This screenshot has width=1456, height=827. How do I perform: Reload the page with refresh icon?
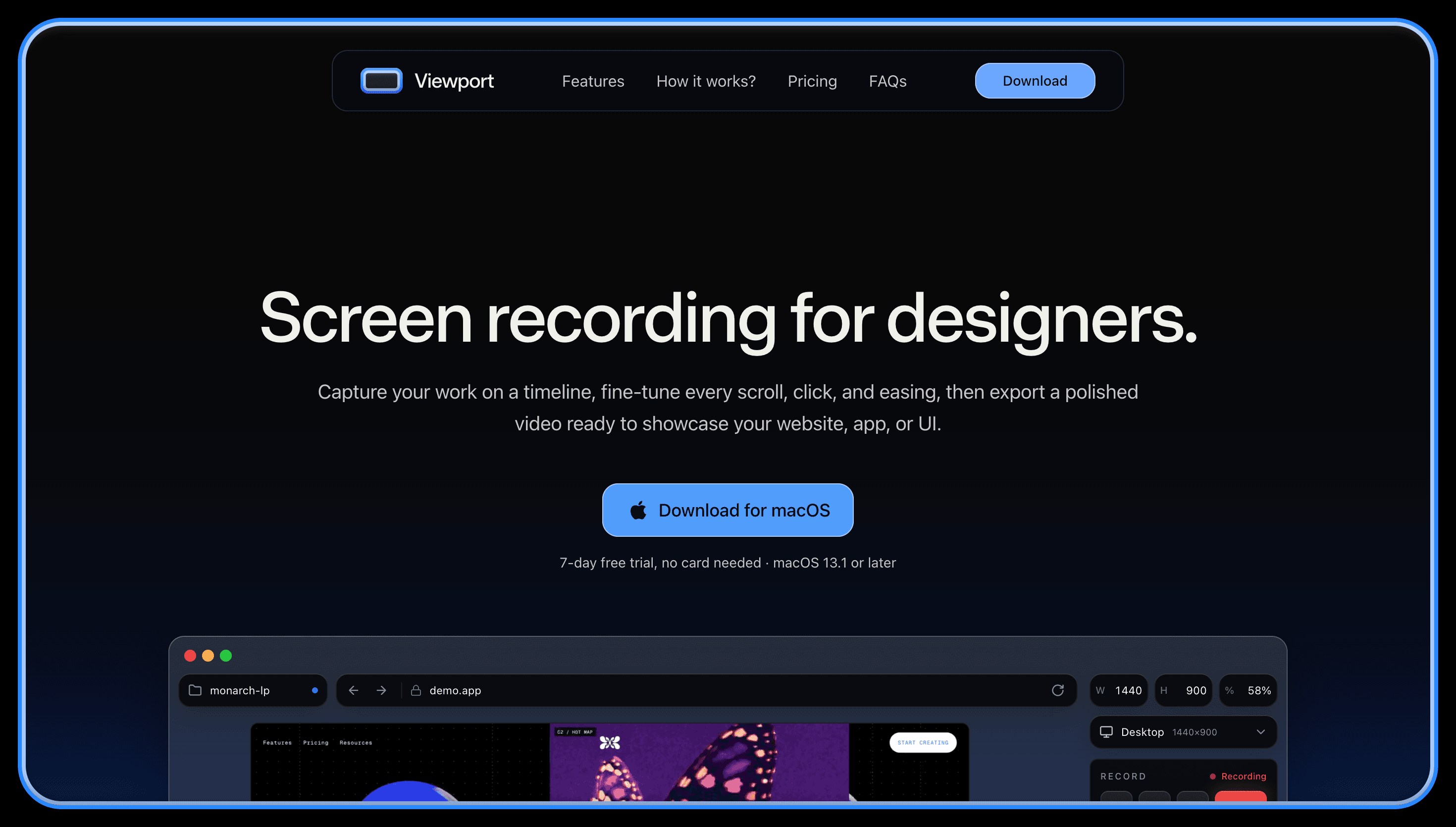click(1057, 690)
